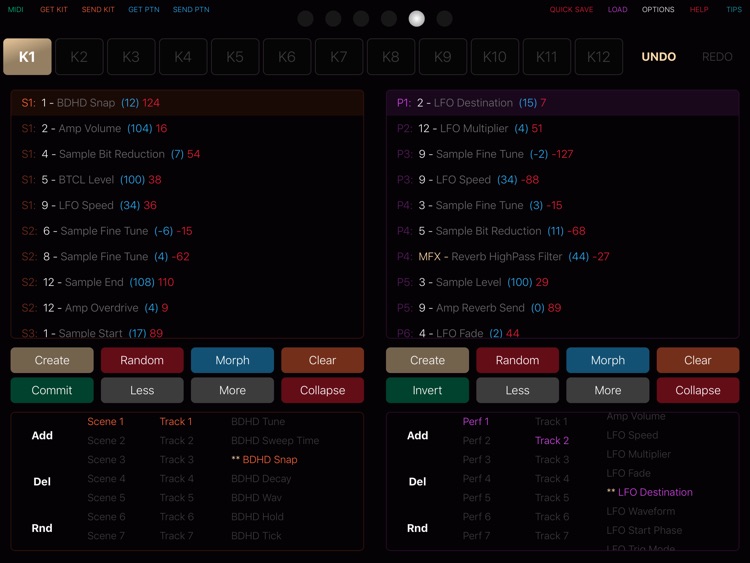Click Create in scenes panel

click(52, 360)
